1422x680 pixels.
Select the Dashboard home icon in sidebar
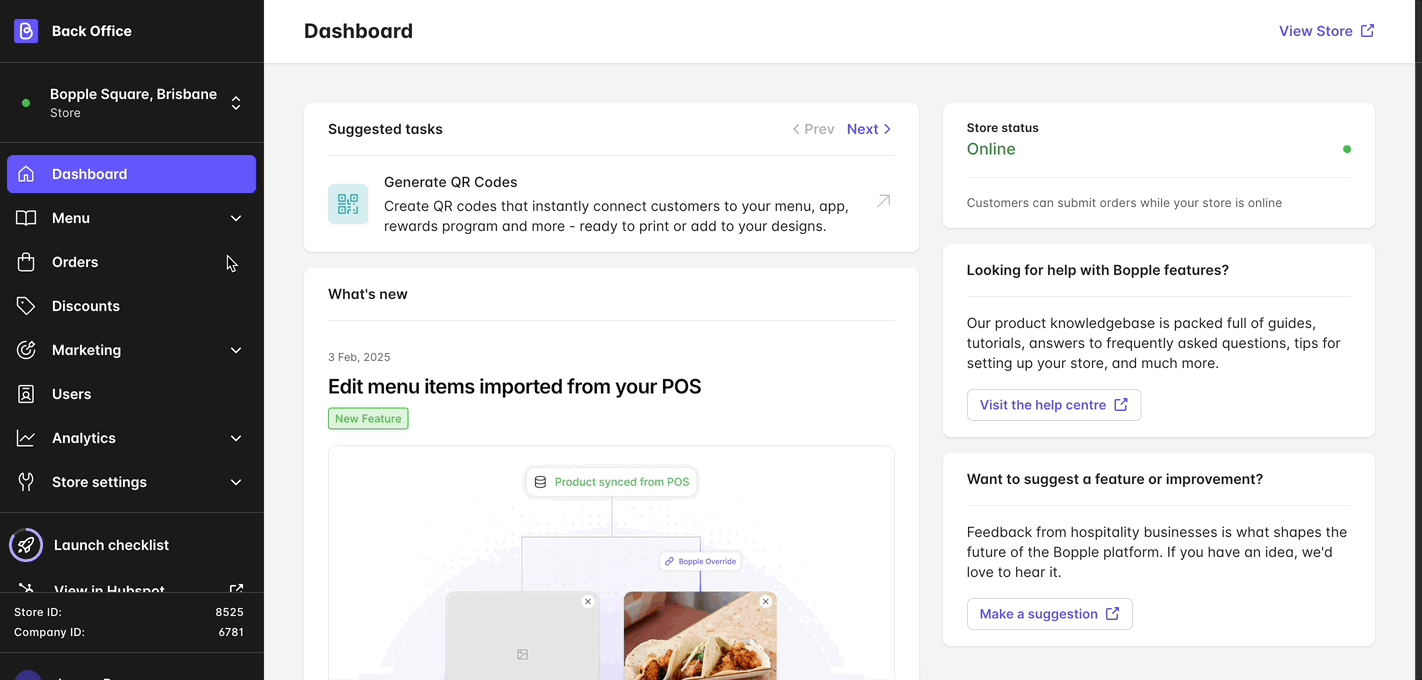pyautogui.click(x=27, y=174)
